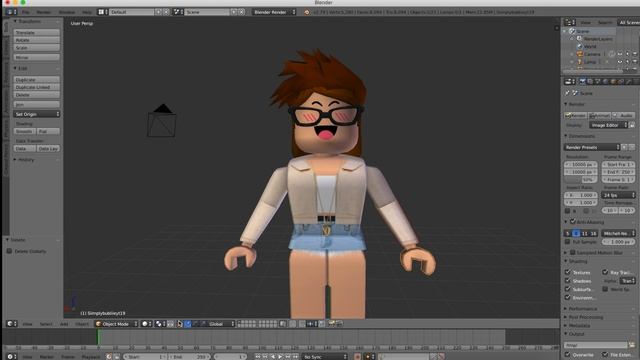Viewport: 640px width, 360px height.
Task: Click the Rotate button in Tools panel
Action: (37, 40)
